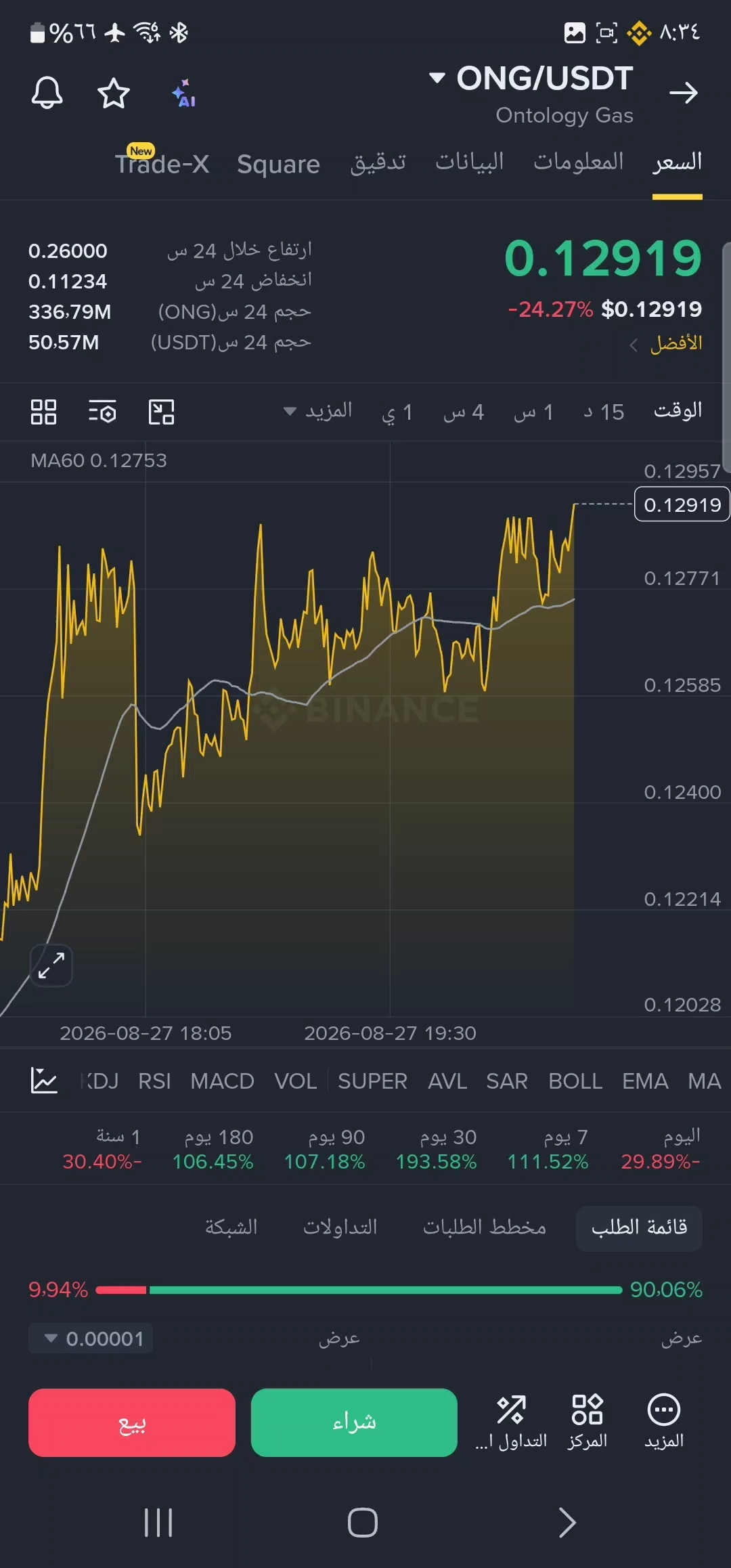Tap the red بيع sell button
Viewport: 731px width, 1568px height.
(x=132, y=1422)
